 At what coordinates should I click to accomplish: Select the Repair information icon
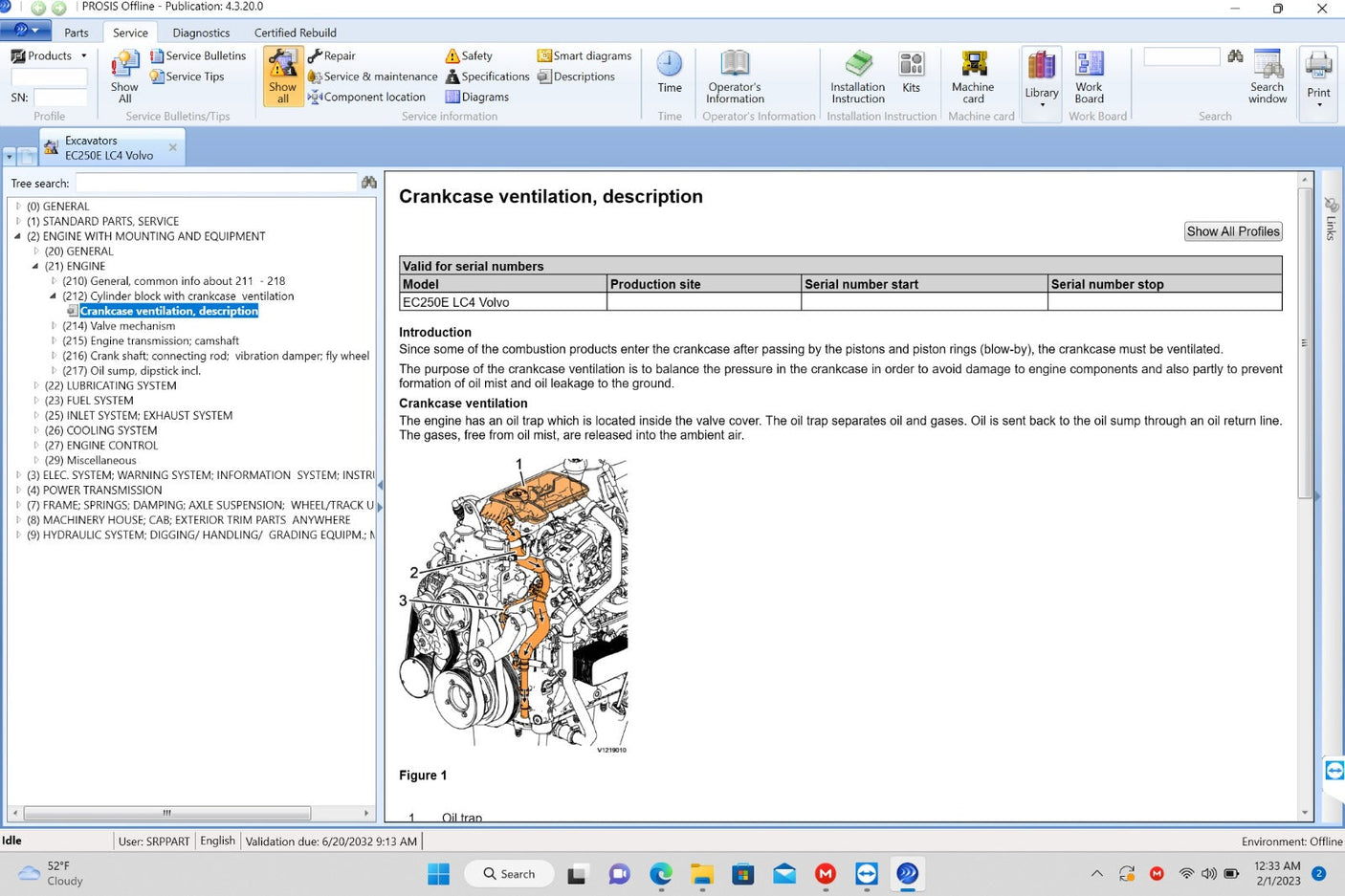pyautogui.click(x=332, y=55)
